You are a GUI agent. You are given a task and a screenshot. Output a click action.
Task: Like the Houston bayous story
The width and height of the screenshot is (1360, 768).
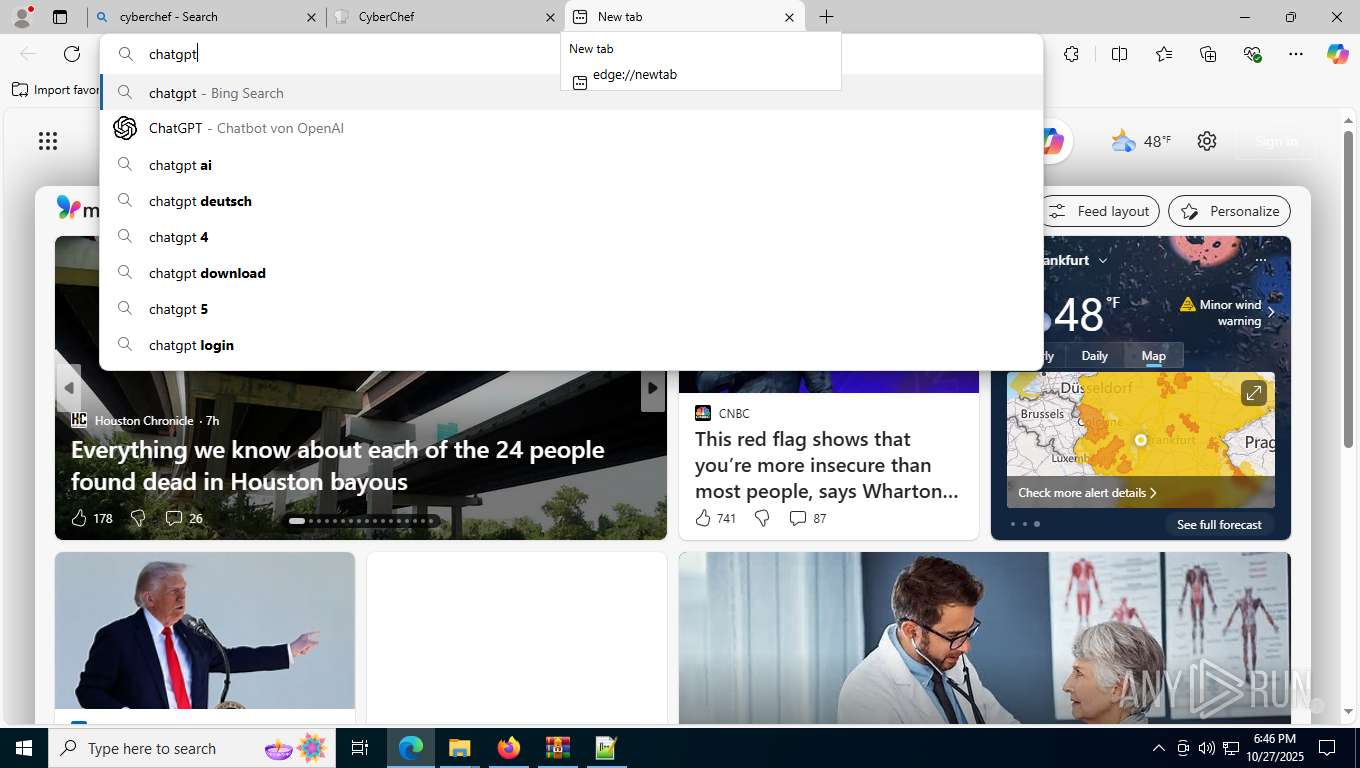[79, 518]
